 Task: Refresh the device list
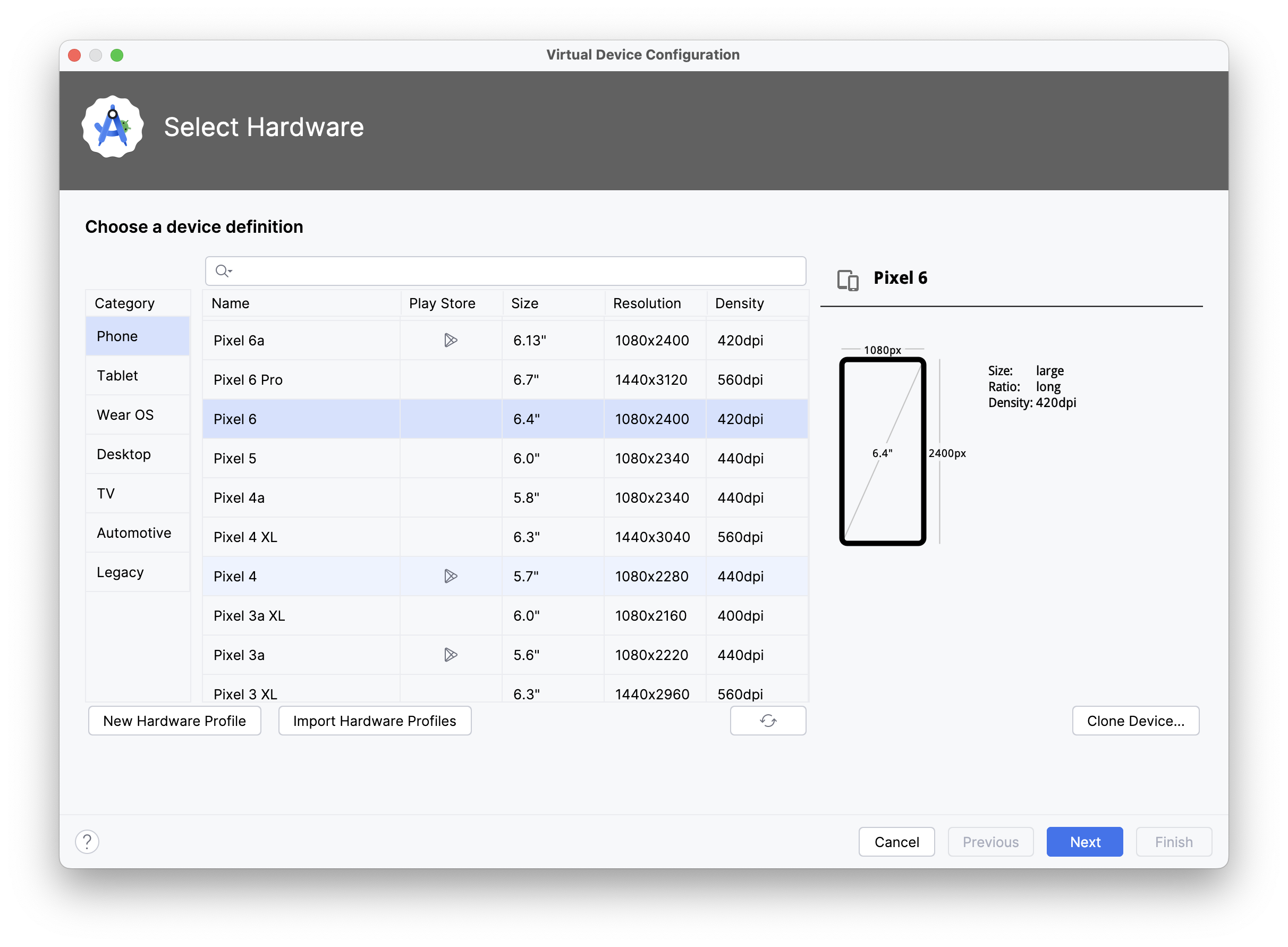[768, 721]
